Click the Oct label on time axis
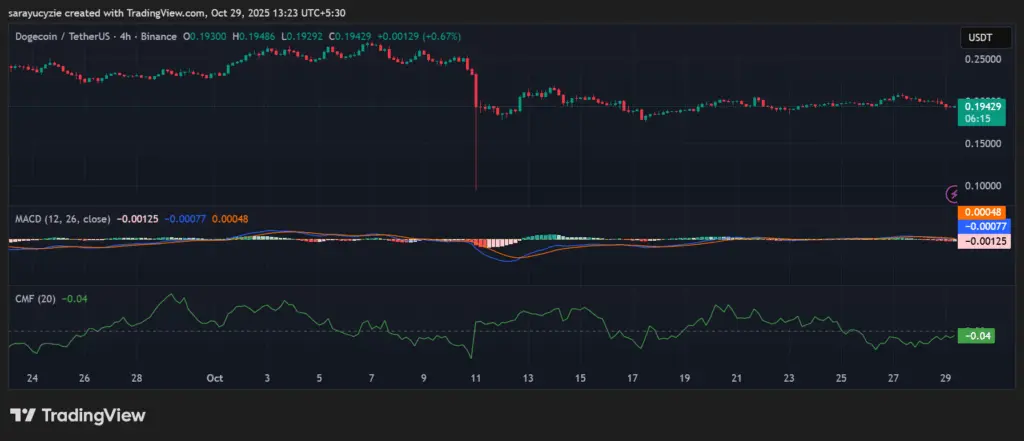The image size is (1024, 441). coord(214,378)
